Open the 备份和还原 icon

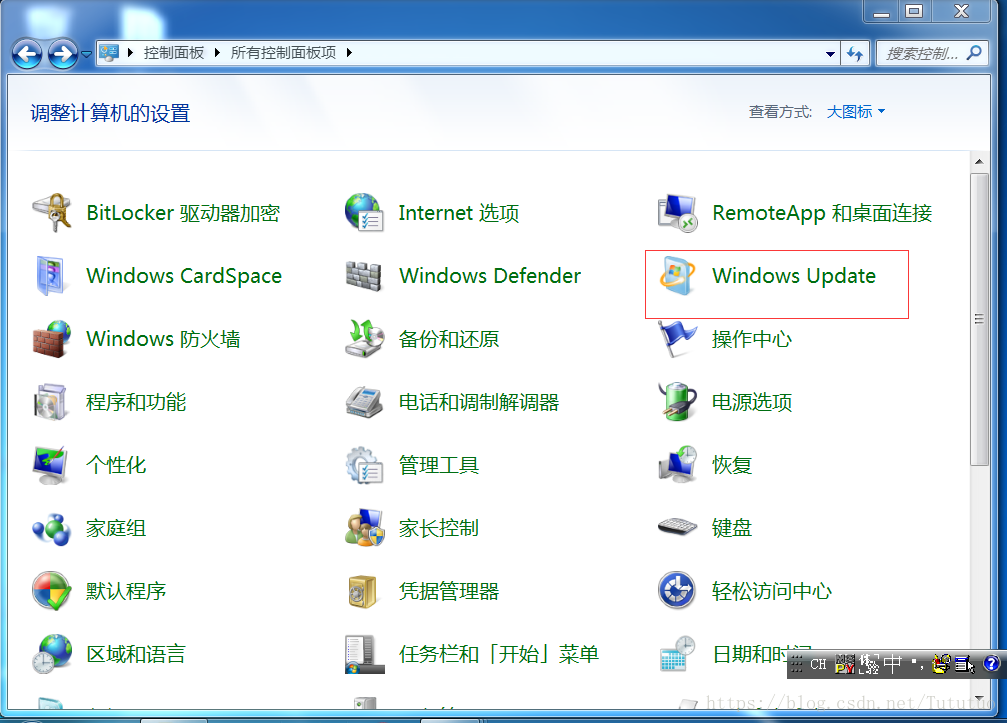tap(364, 338)
